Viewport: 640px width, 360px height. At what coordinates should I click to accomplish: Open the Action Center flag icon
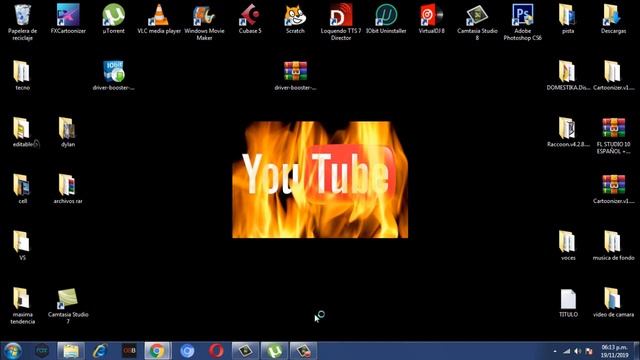(x=589, y=351)
